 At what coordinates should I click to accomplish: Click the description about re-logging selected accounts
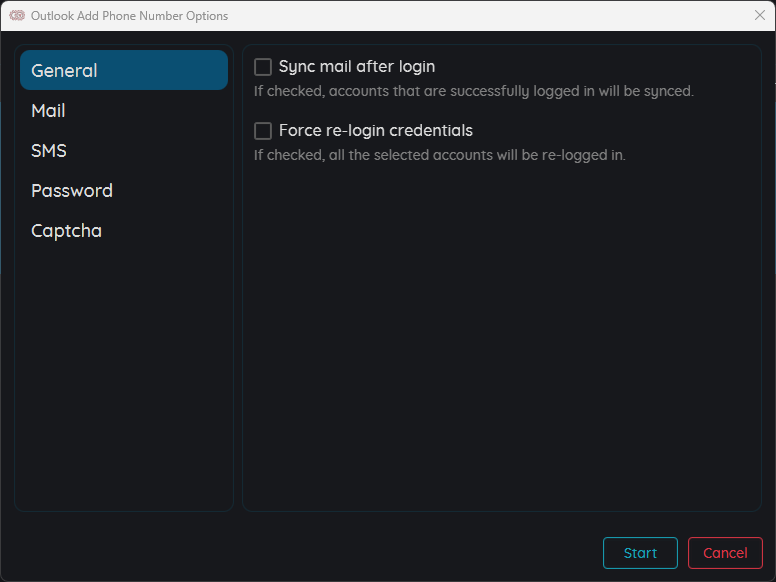pos(439,155)
